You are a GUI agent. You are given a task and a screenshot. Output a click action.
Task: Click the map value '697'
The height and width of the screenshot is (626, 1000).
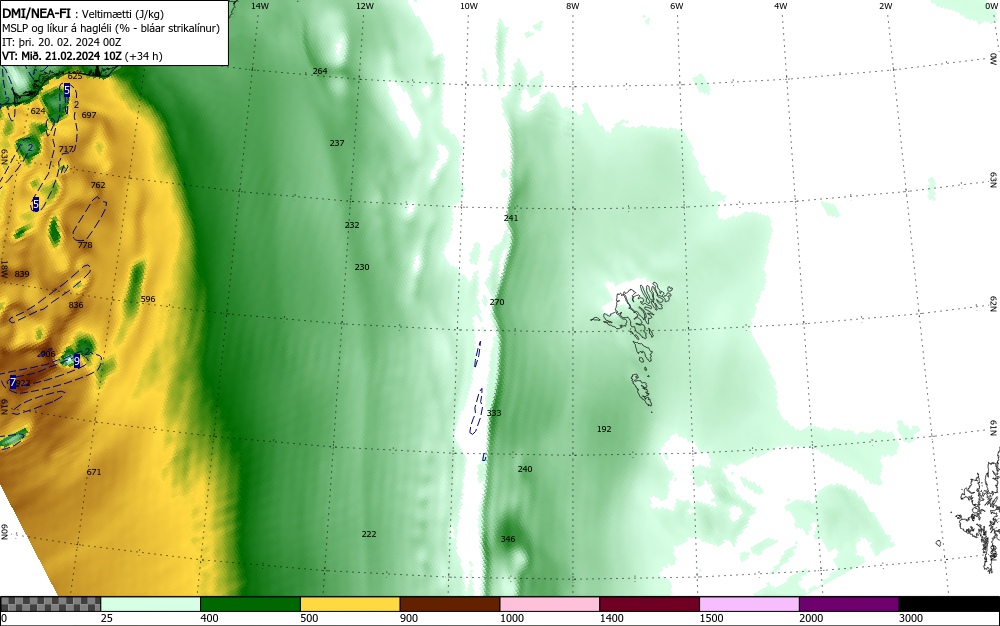click(89, 115)
